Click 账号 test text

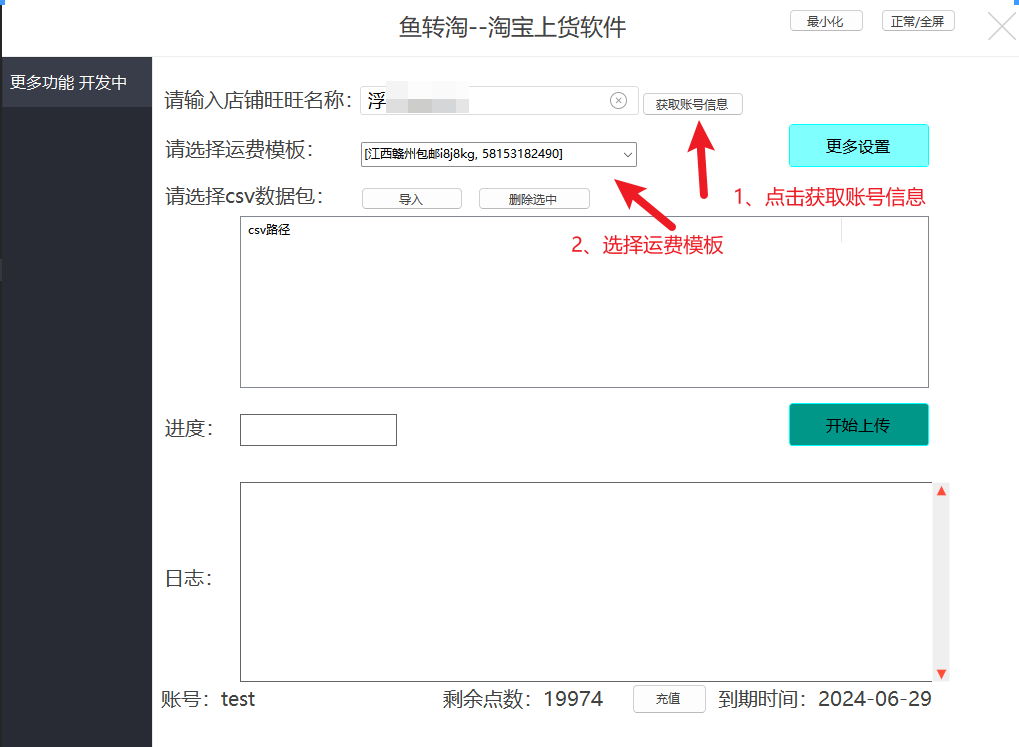click(x=208, y=699)
